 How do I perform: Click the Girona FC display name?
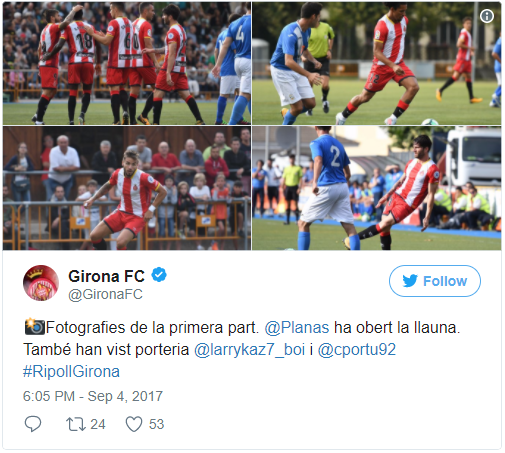(x=106, y=276)
